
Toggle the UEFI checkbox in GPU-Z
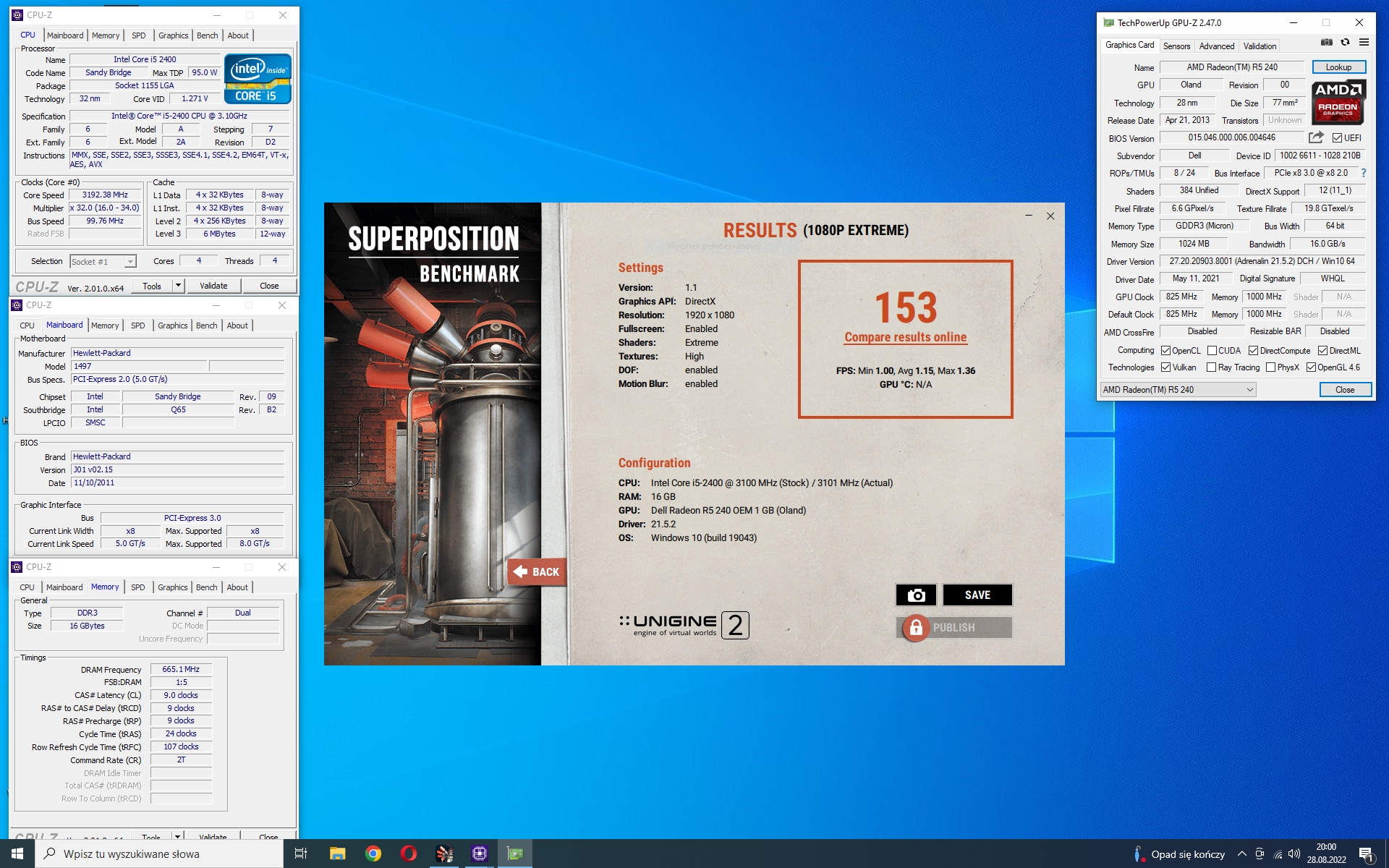[x=1337, y=138]
